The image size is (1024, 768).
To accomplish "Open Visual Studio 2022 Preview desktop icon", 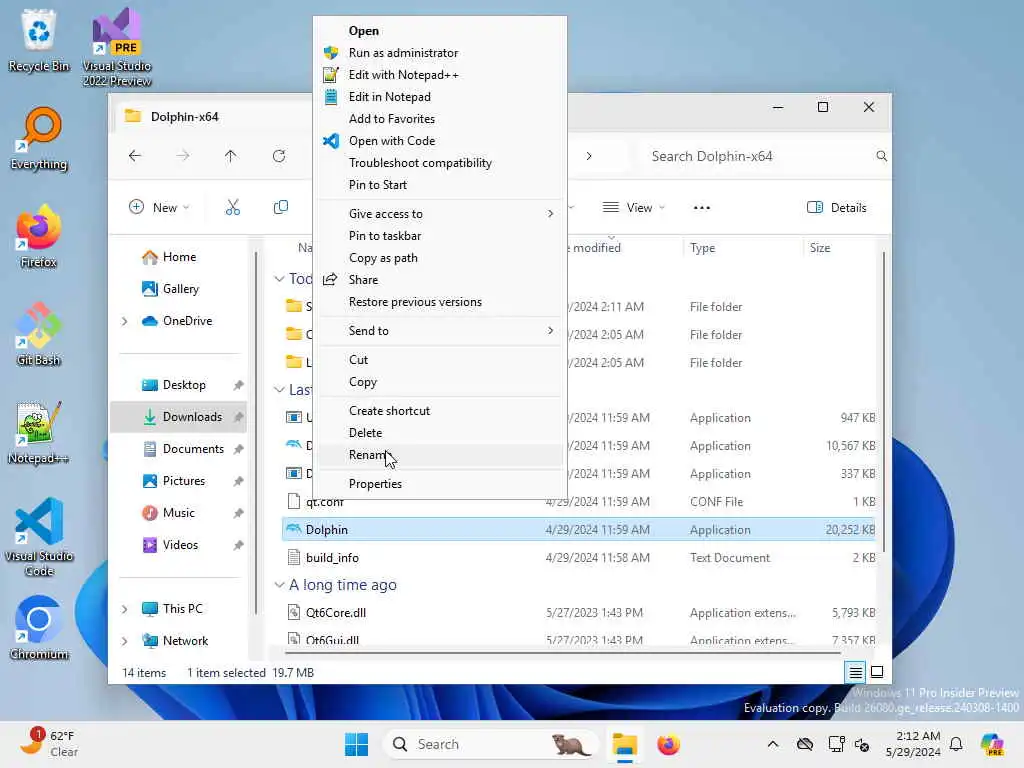I will click(x=117, y=47).
